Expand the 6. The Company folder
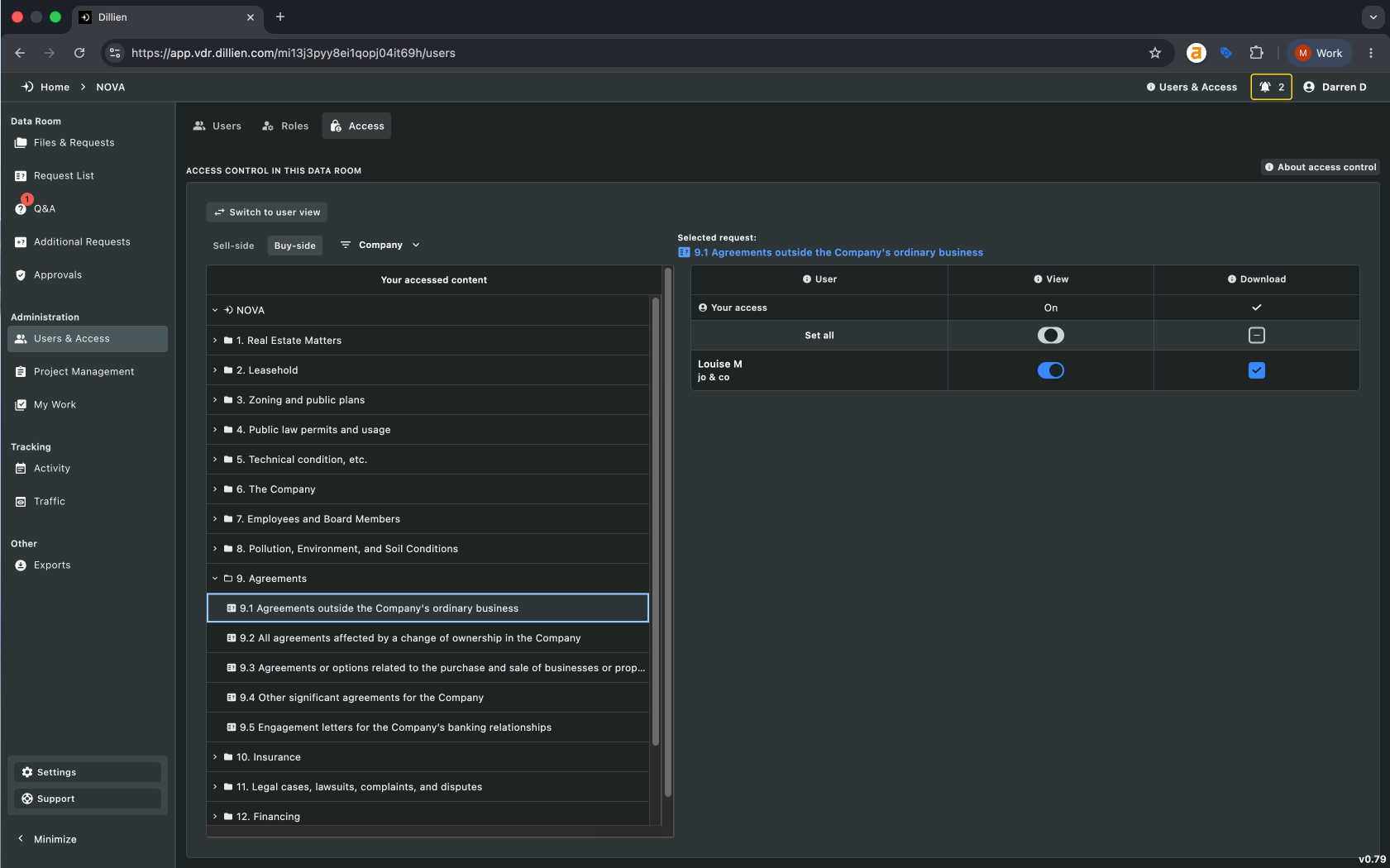 click(x=215, y=489)
